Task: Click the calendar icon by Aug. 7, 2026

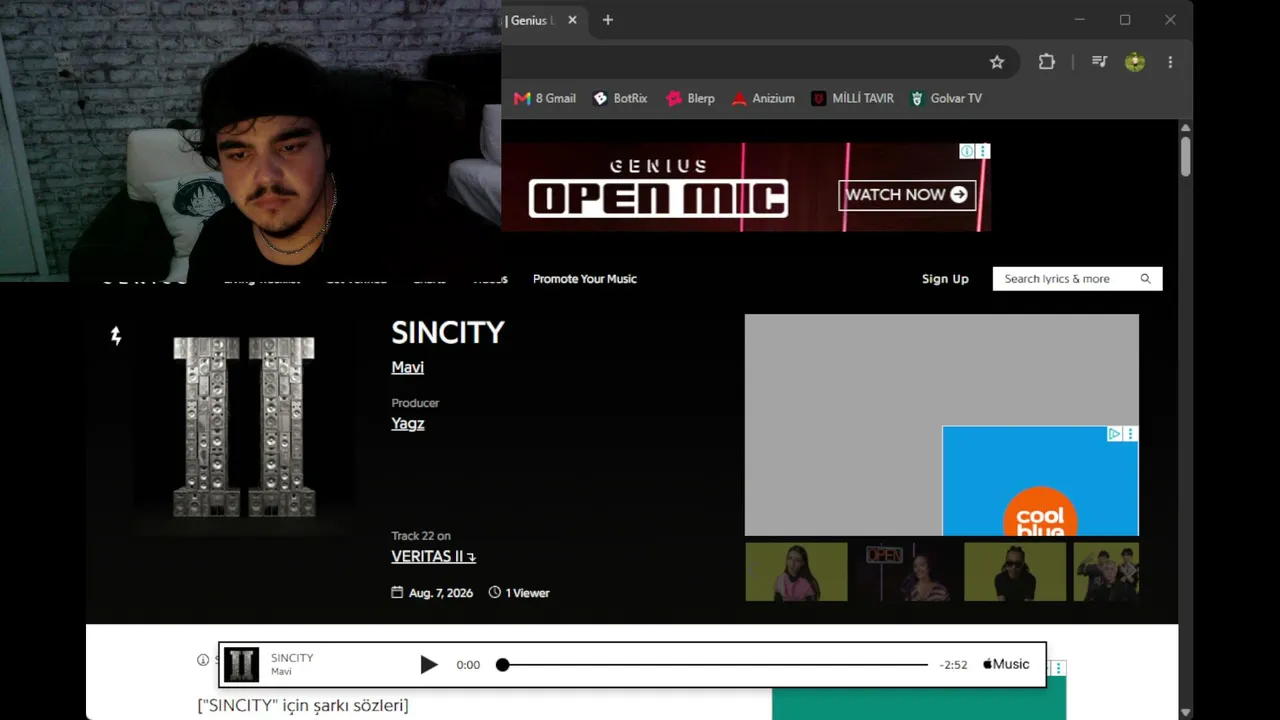Action: tap(397, 592)
